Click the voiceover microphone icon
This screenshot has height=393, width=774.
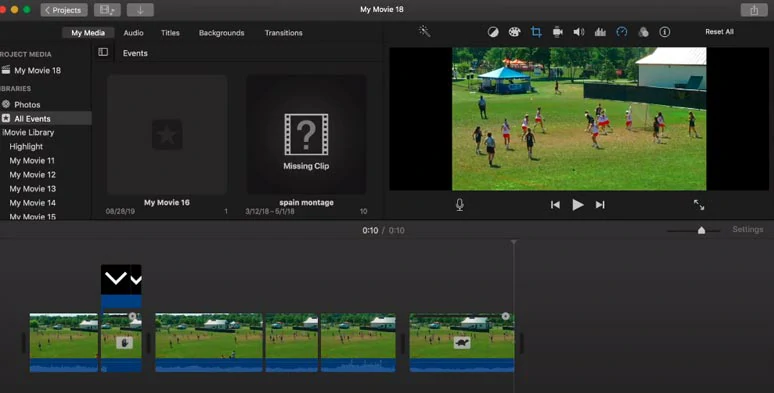point(460,204)
